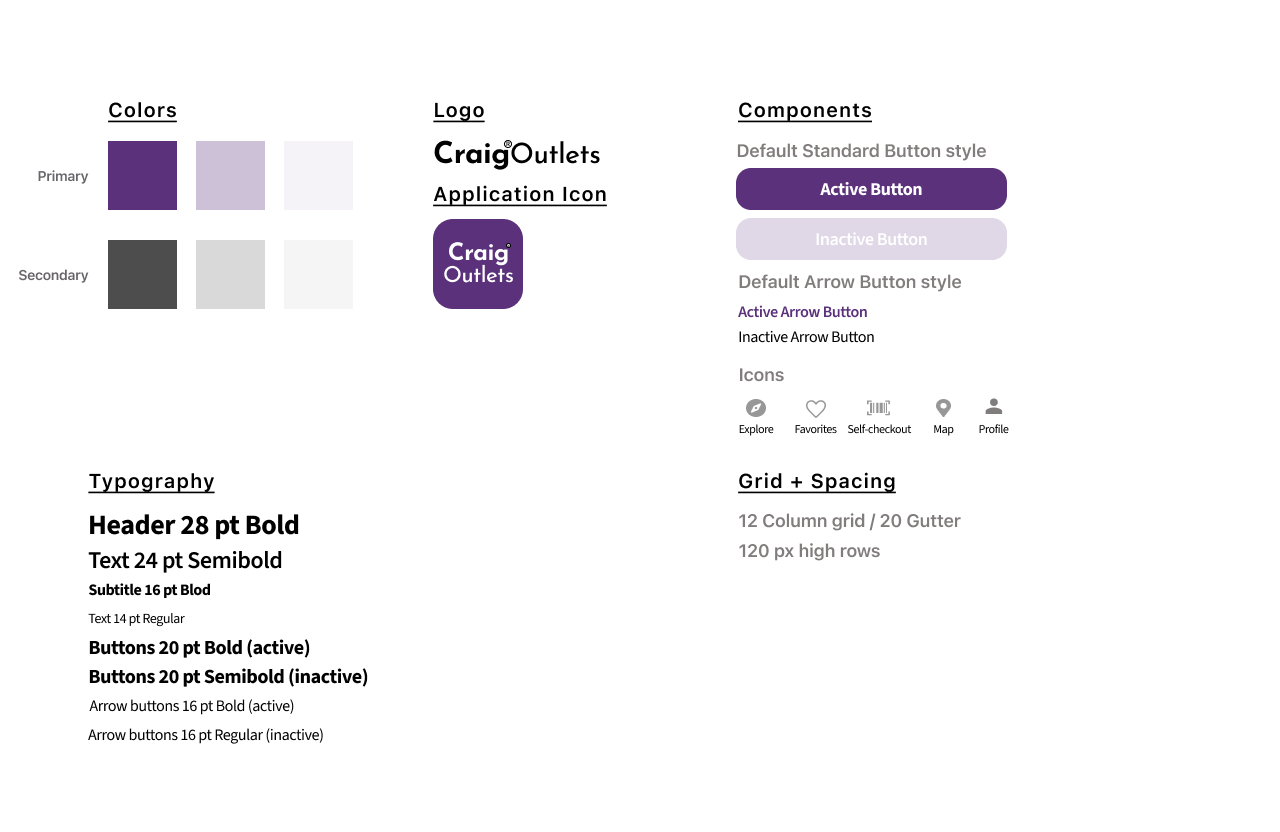Screen dimensions: 1280x832
Task: Select the Favorites heart icon
Action: [816, 408]
